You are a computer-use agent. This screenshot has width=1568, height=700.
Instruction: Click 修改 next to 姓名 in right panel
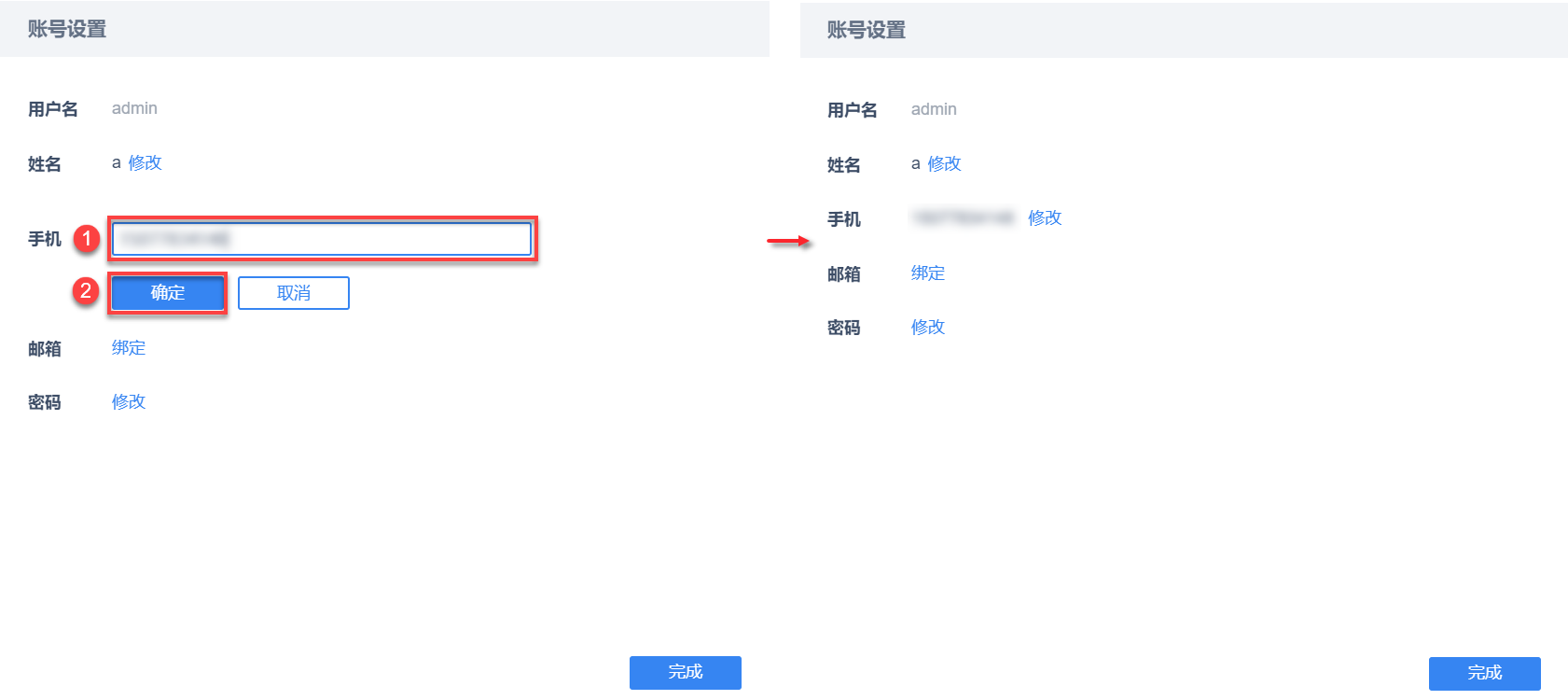(944, 163)
